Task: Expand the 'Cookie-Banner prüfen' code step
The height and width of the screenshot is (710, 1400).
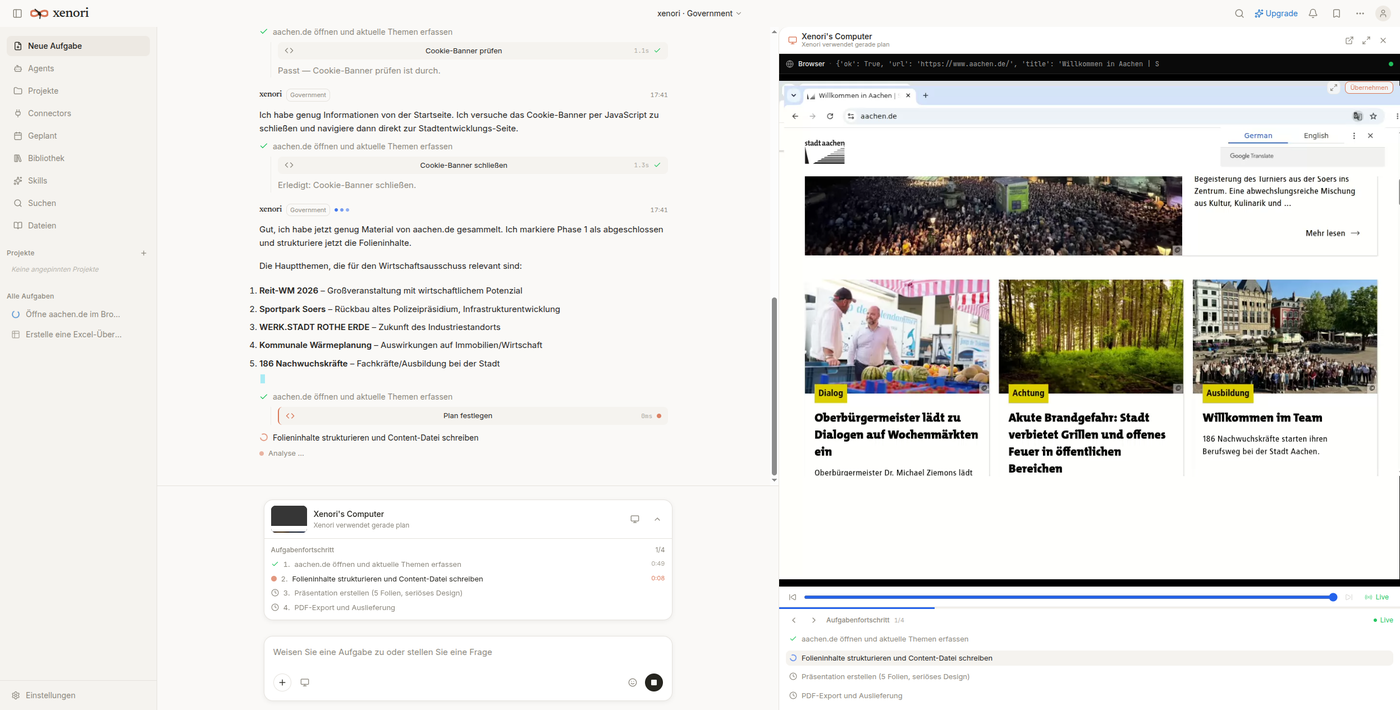Action: point(472,50)
